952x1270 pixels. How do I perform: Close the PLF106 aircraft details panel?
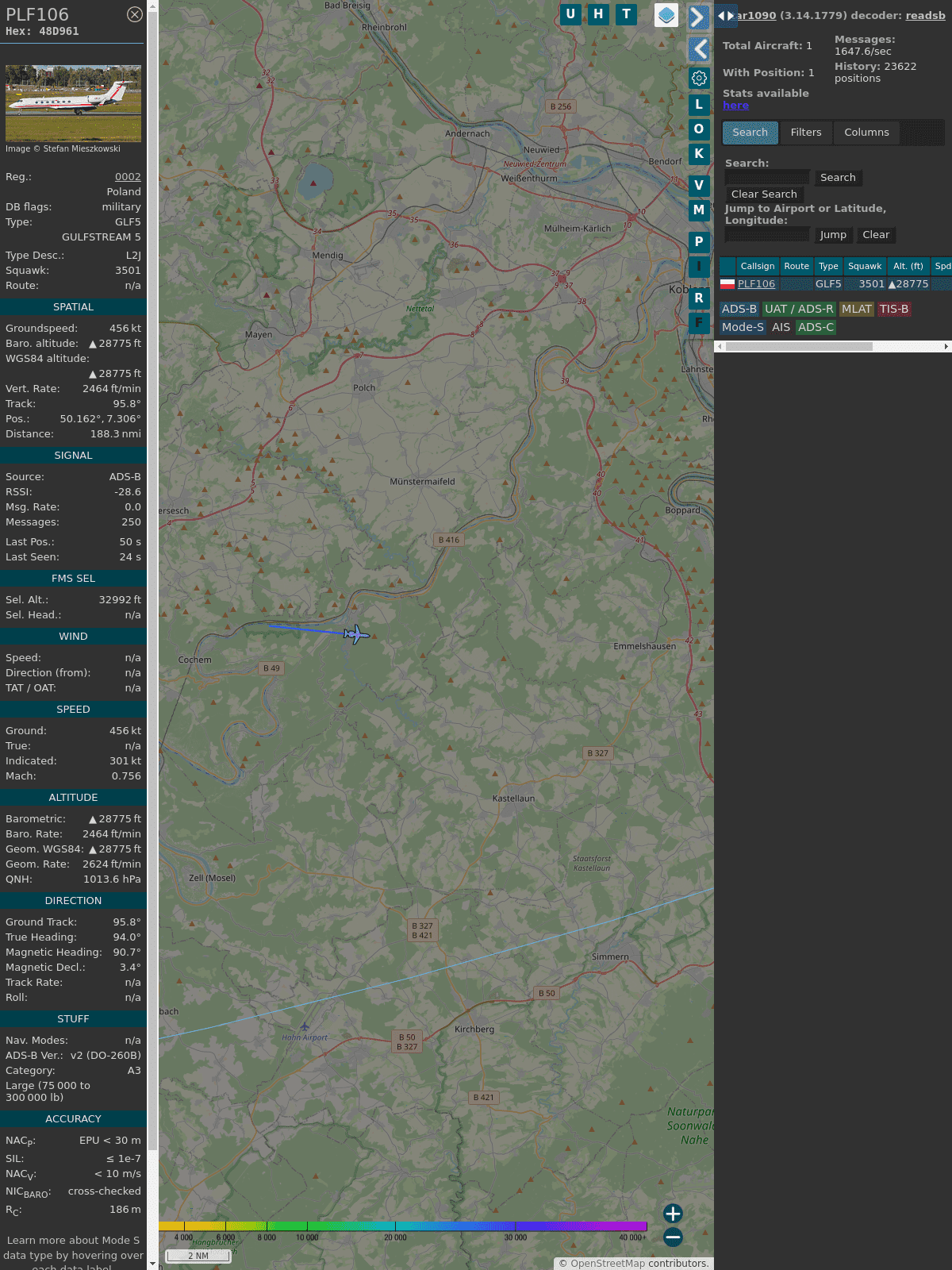[135, 14]
